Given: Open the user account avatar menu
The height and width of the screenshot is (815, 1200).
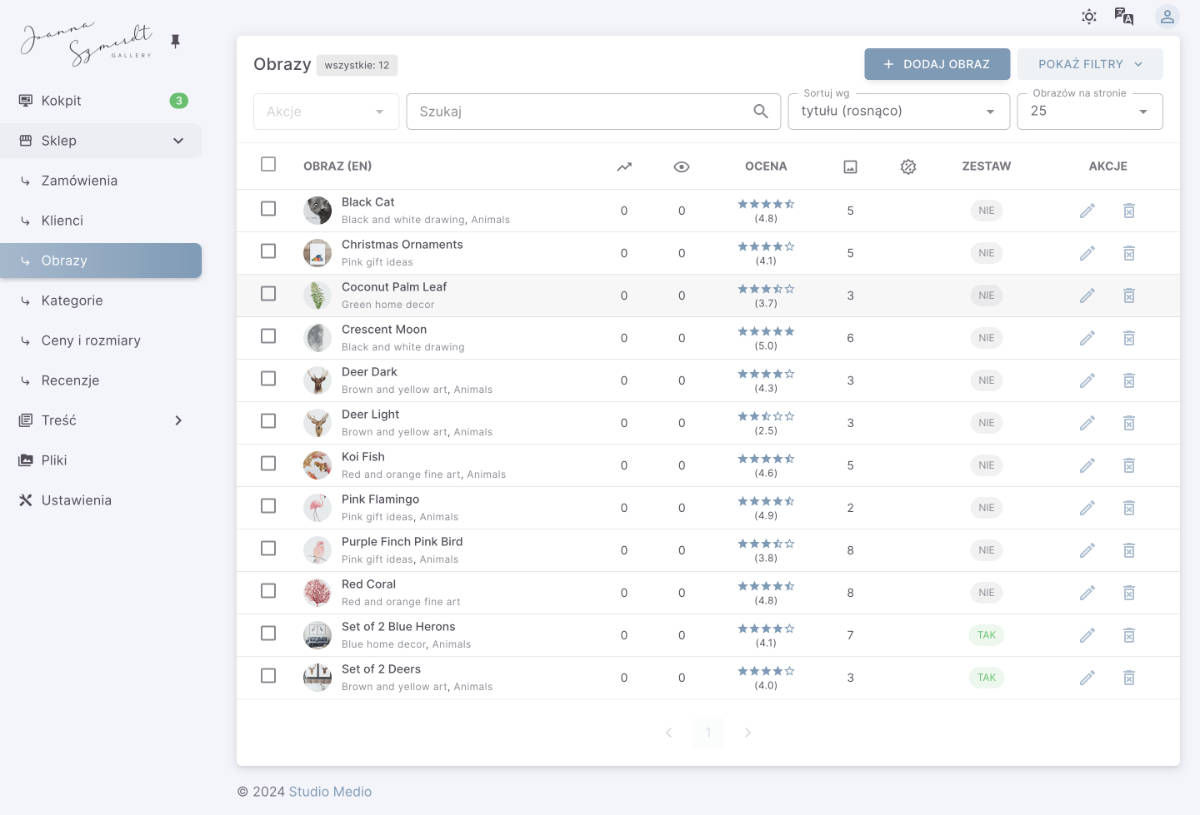Looking at the screenshot, I should click(1167, 16).
